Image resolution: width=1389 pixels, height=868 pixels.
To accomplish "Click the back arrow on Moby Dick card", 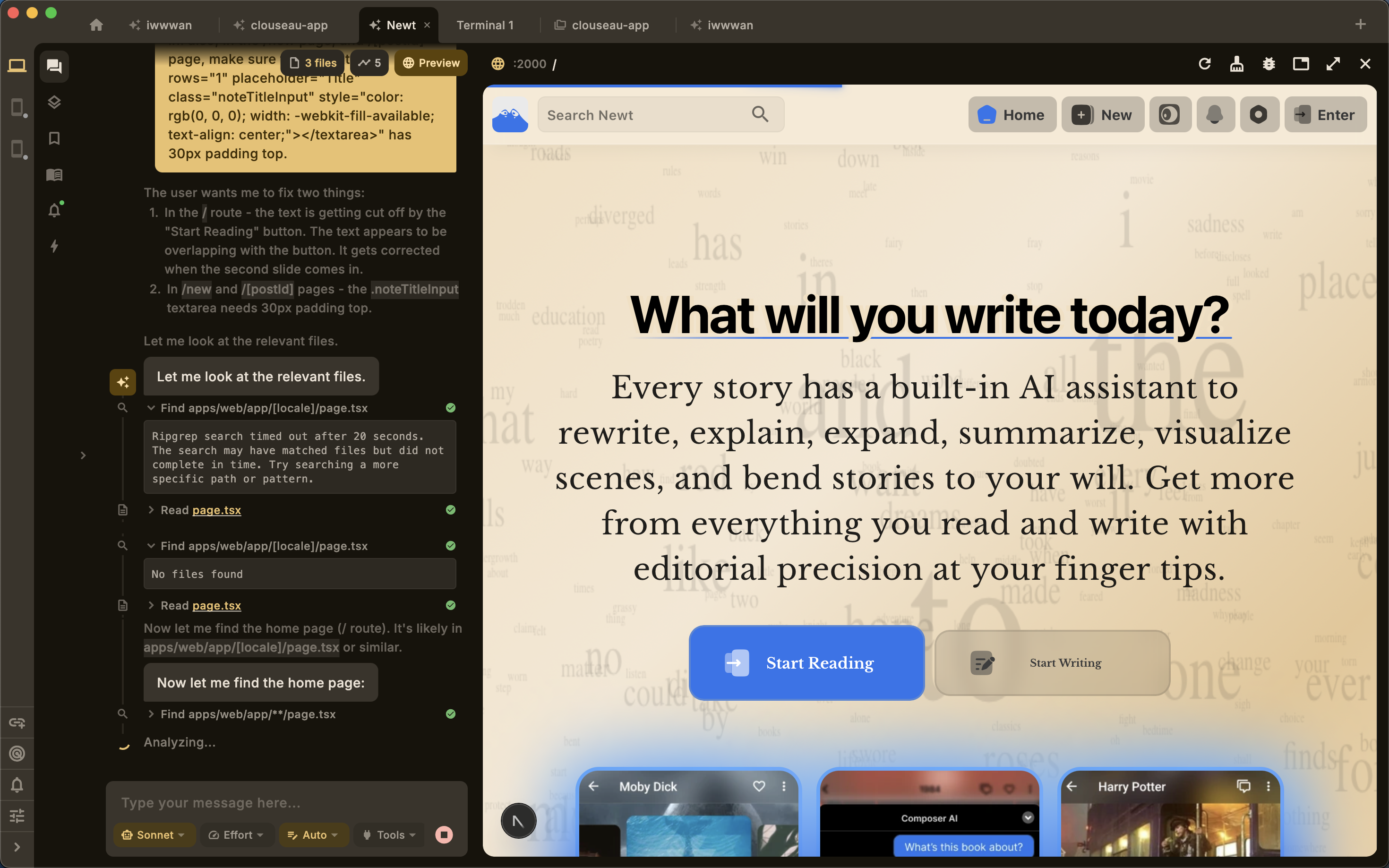I will (594, 786).
